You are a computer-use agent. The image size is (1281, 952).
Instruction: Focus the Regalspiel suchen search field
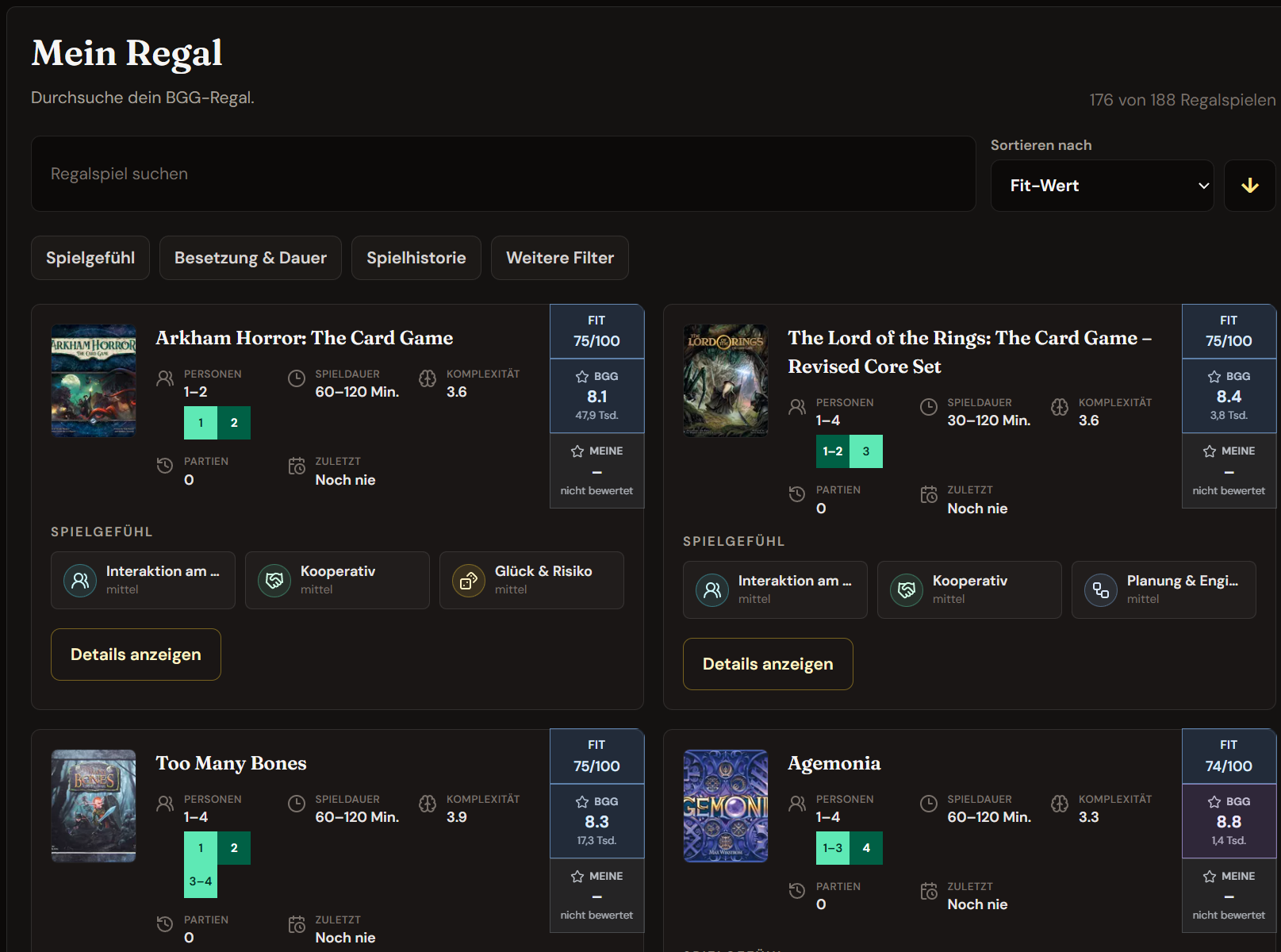[x=503, y=174]
